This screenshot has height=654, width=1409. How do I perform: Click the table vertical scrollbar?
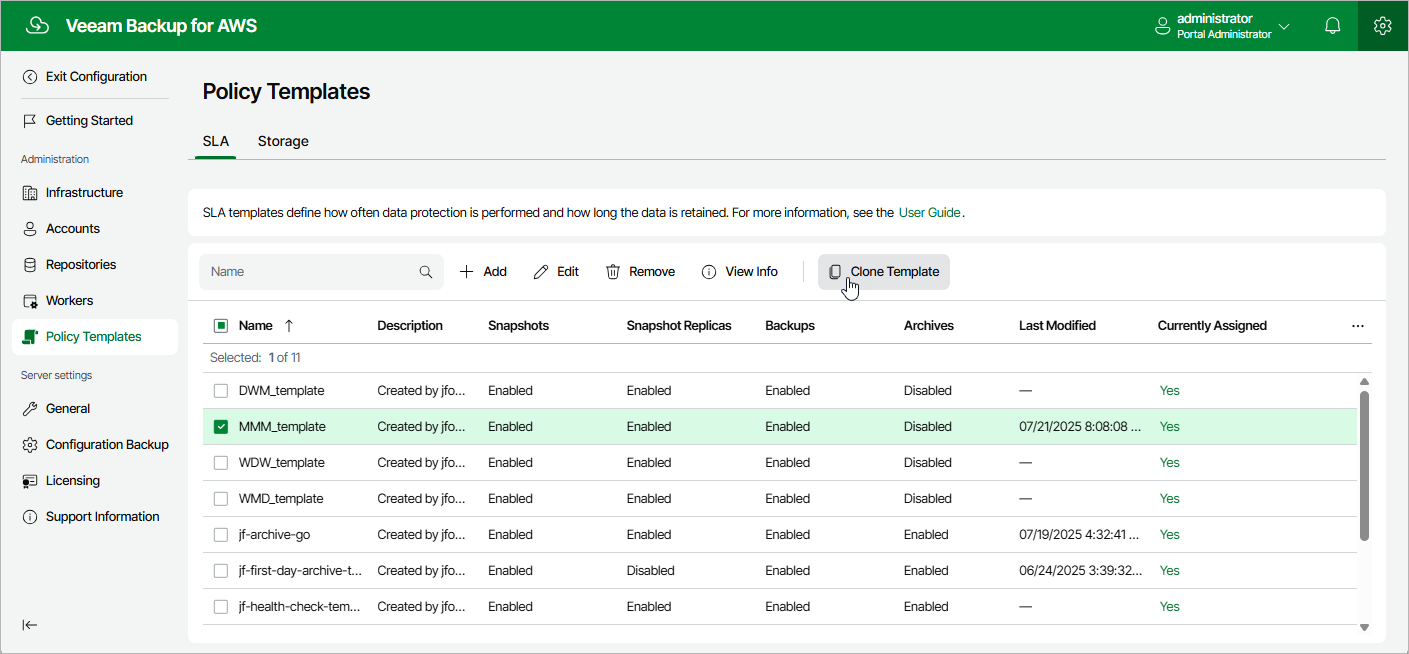pos(1364,465)
